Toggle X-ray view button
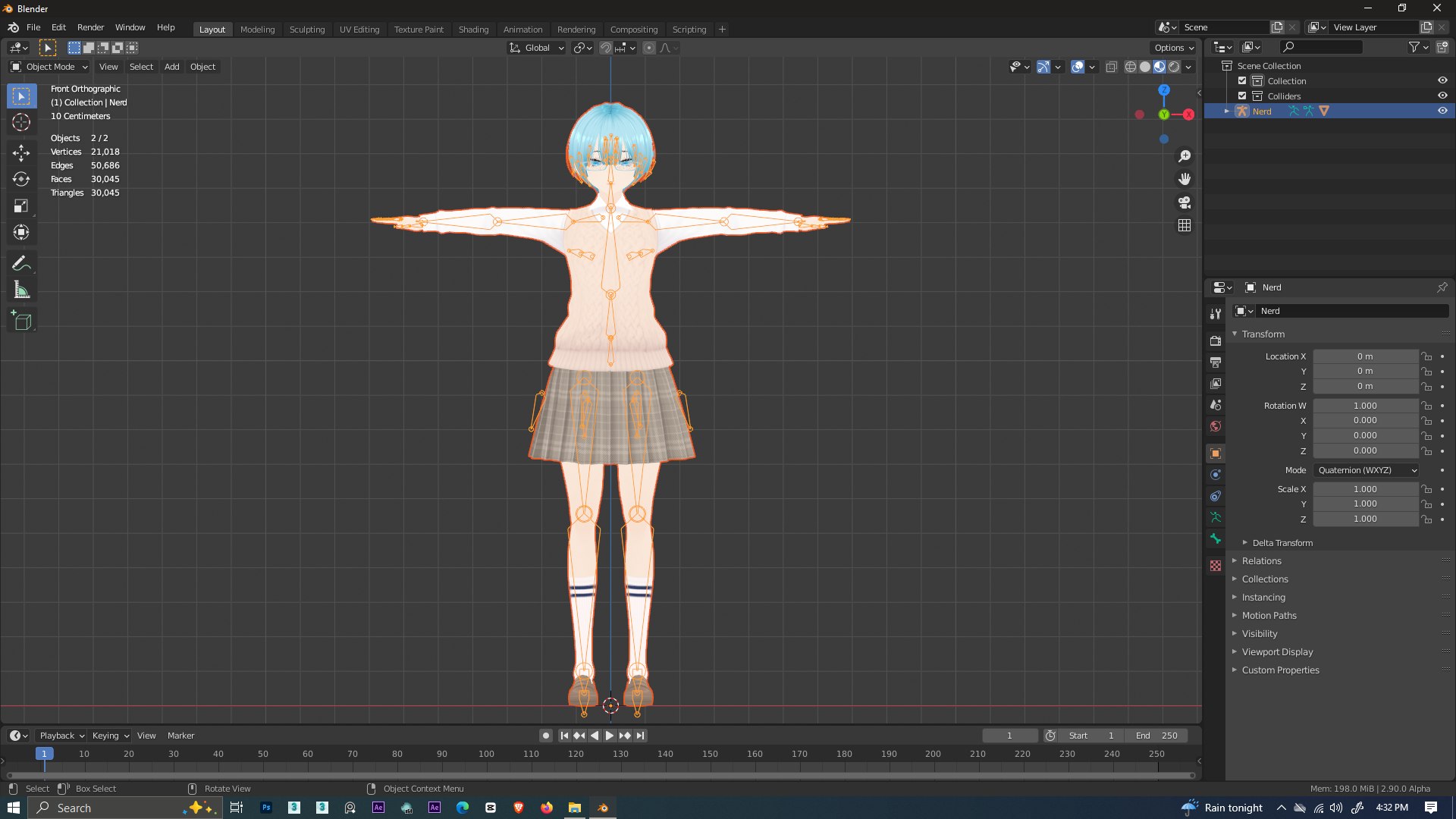Screen dimensions: 1456x819 [1111, 67]
